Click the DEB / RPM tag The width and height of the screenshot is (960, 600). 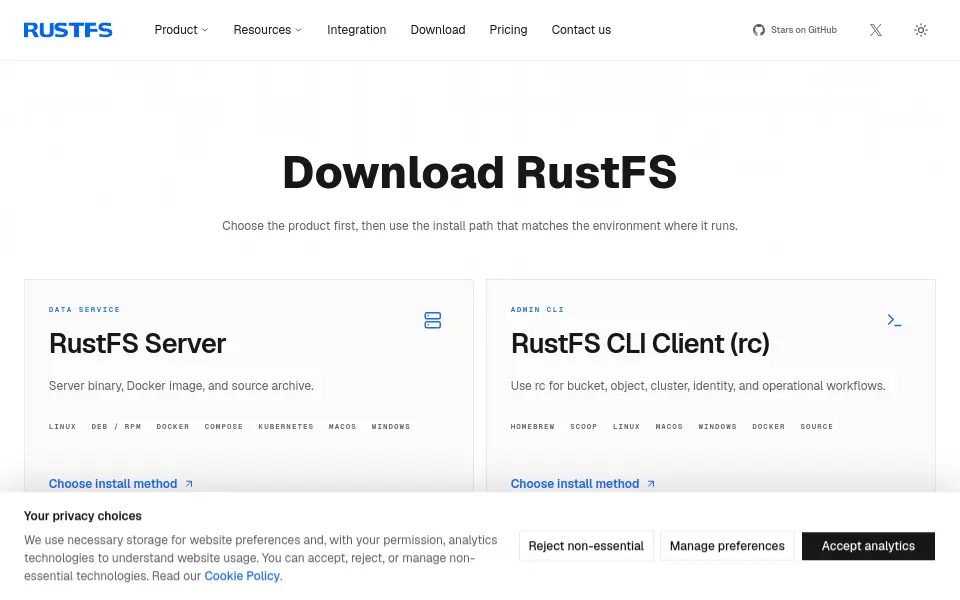pyautogui.click(x=116, y=427)
